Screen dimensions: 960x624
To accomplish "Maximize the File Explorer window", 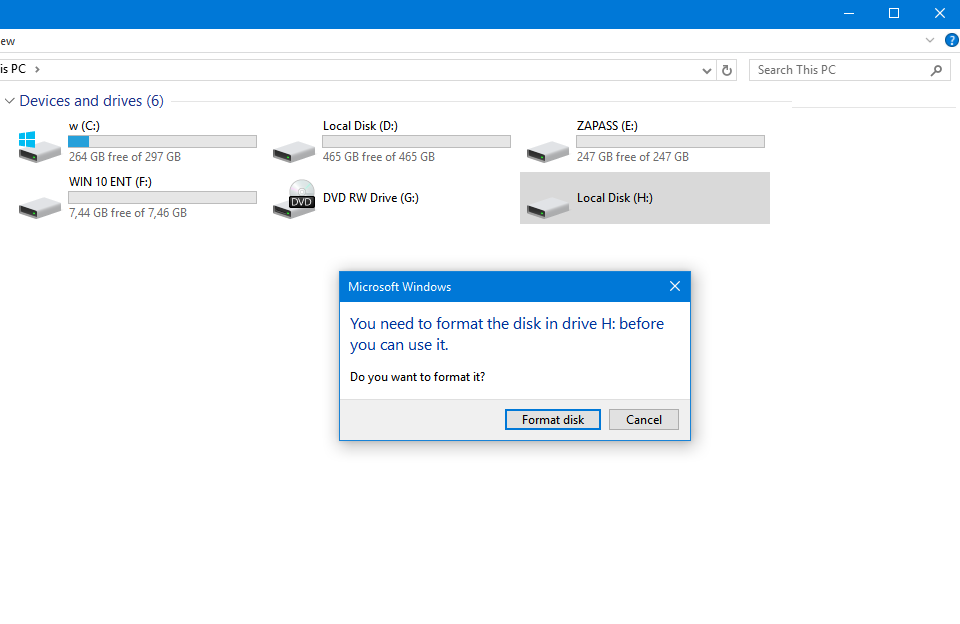I will click(x=894, y=13).
